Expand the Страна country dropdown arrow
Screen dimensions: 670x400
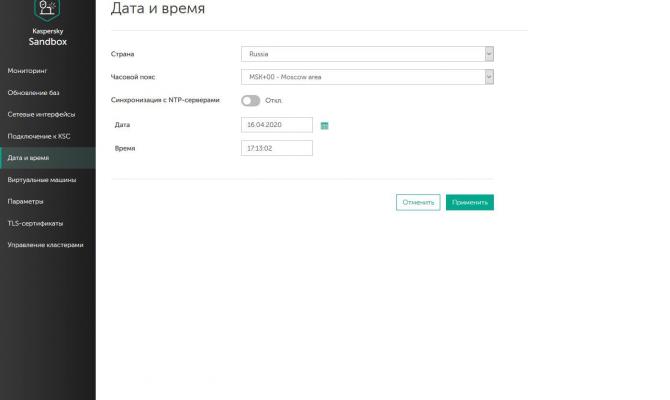pos(489,54)
